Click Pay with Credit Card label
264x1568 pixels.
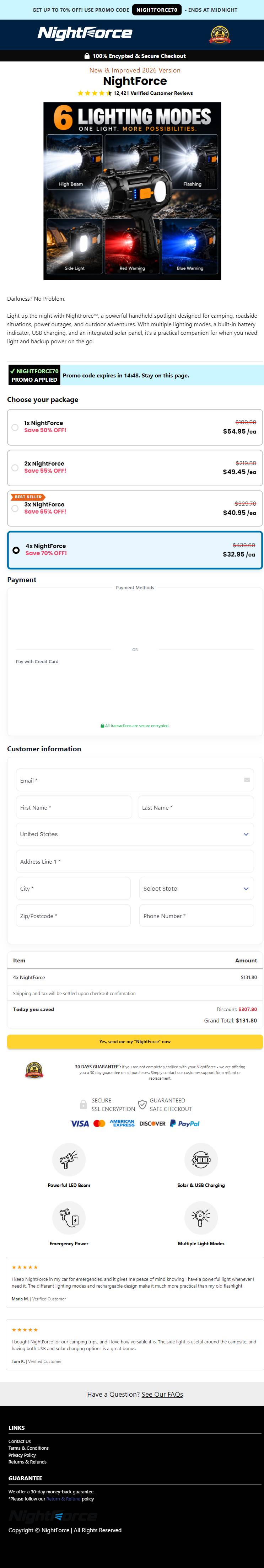[37, 661]
